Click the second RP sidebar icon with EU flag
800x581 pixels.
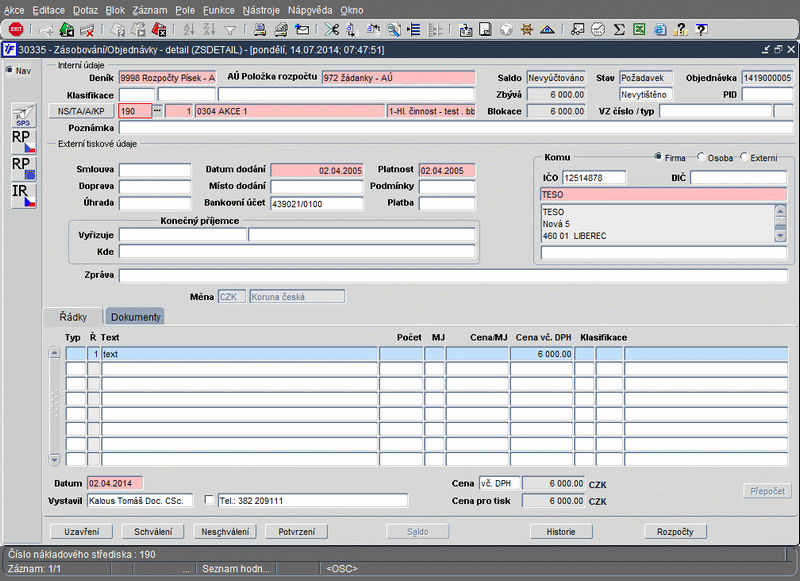pos(23,169)
